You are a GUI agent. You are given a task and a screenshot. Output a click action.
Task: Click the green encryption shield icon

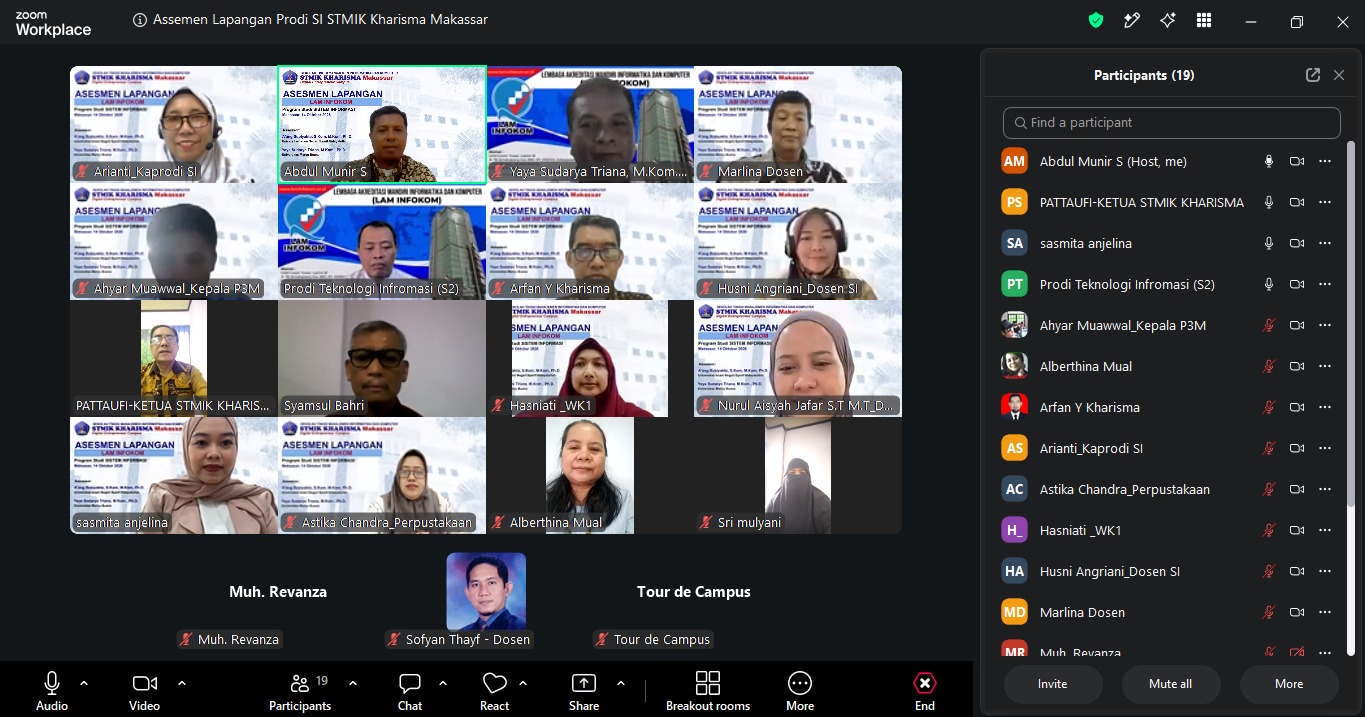1096,20
